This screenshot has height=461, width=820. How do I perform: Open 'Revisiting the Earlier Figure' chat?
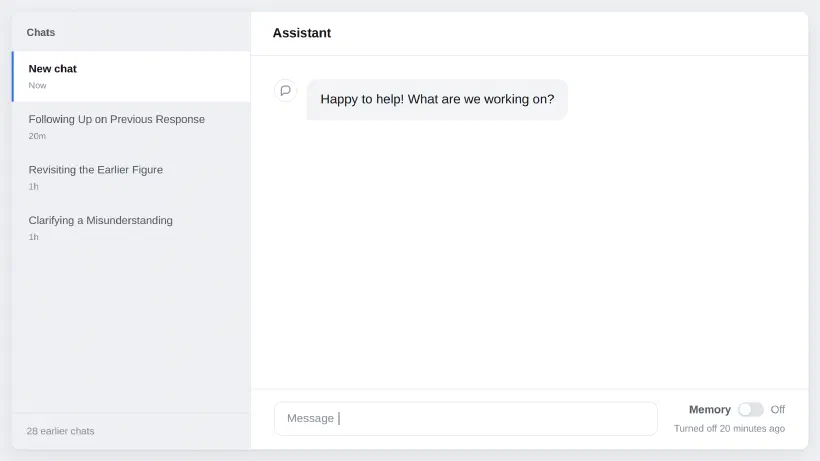click(x=131, y=177)
